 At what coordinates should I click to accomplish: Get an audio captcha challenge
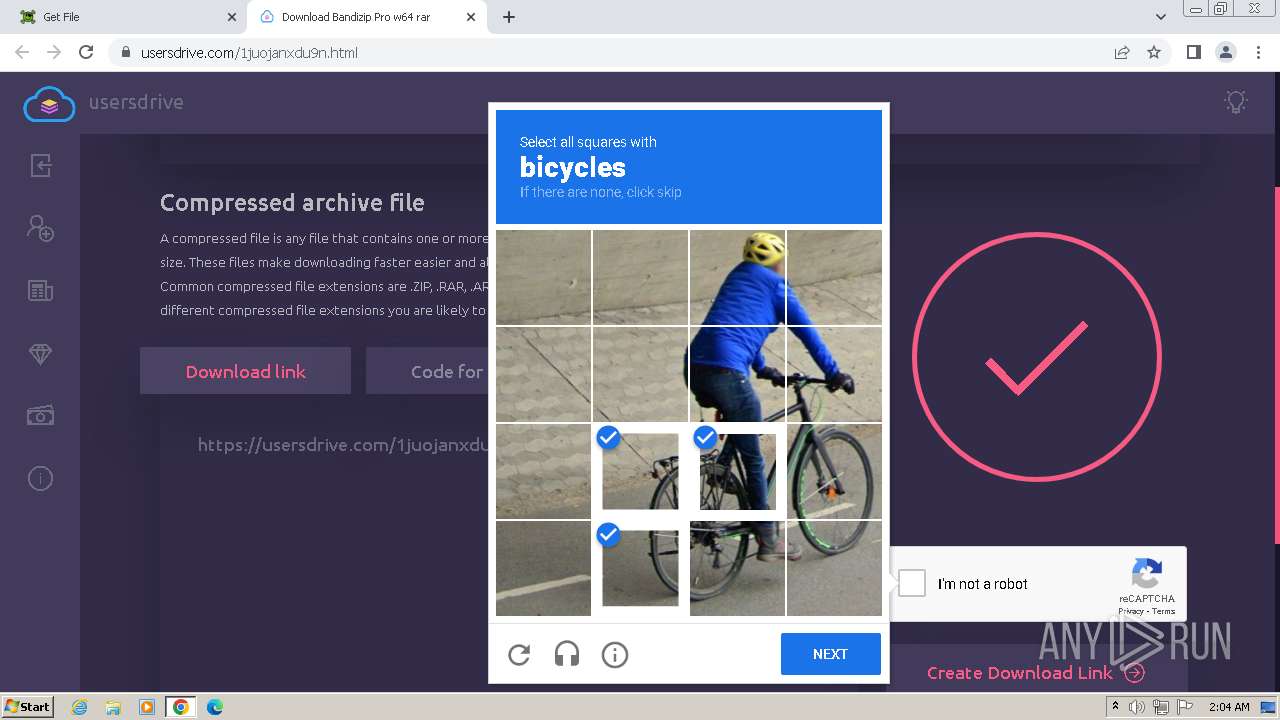[x=567, y=655]
